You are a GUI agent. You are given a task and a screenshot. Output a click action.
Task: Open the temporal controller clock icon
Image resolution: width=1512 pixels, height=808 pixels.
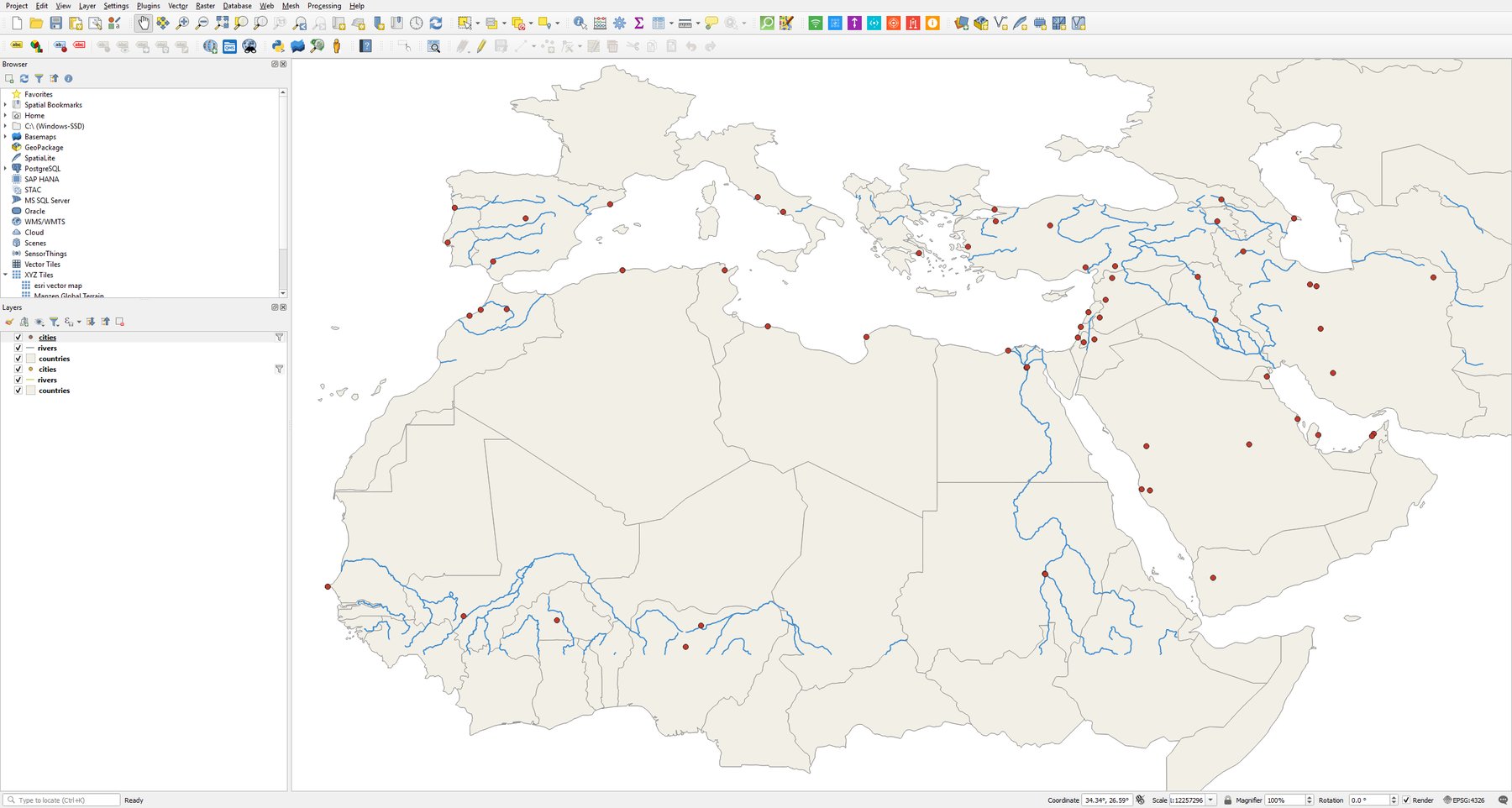coord(416,24)
